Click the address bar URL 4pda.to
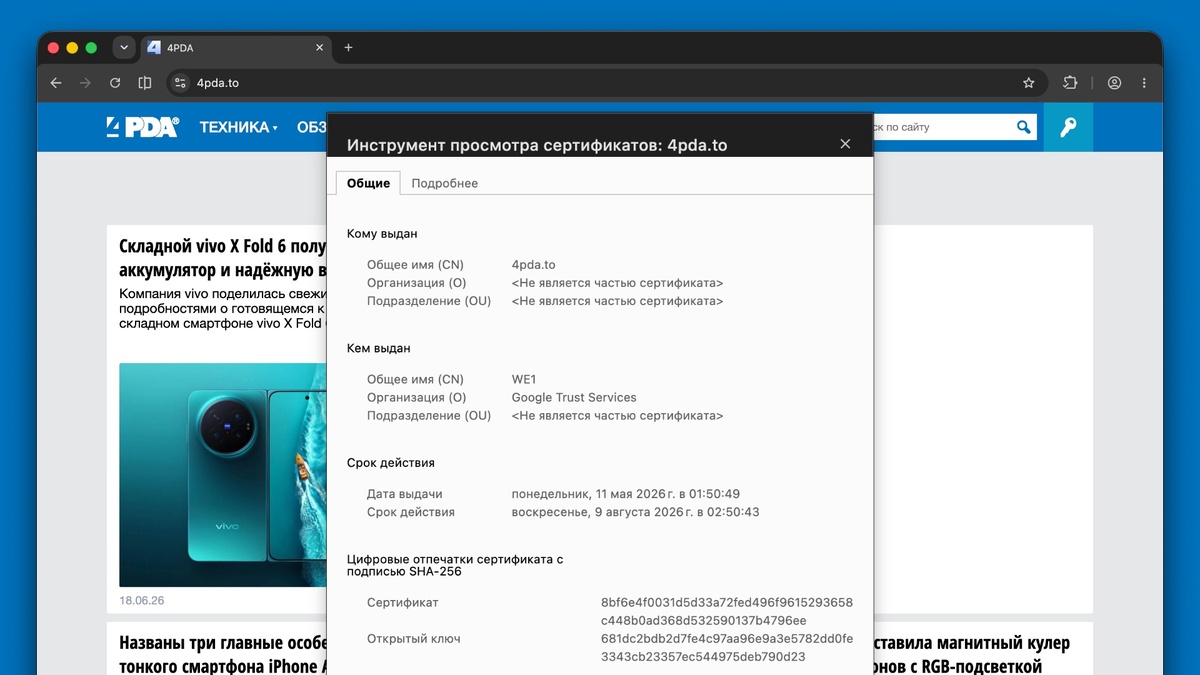 click(218, 83)
